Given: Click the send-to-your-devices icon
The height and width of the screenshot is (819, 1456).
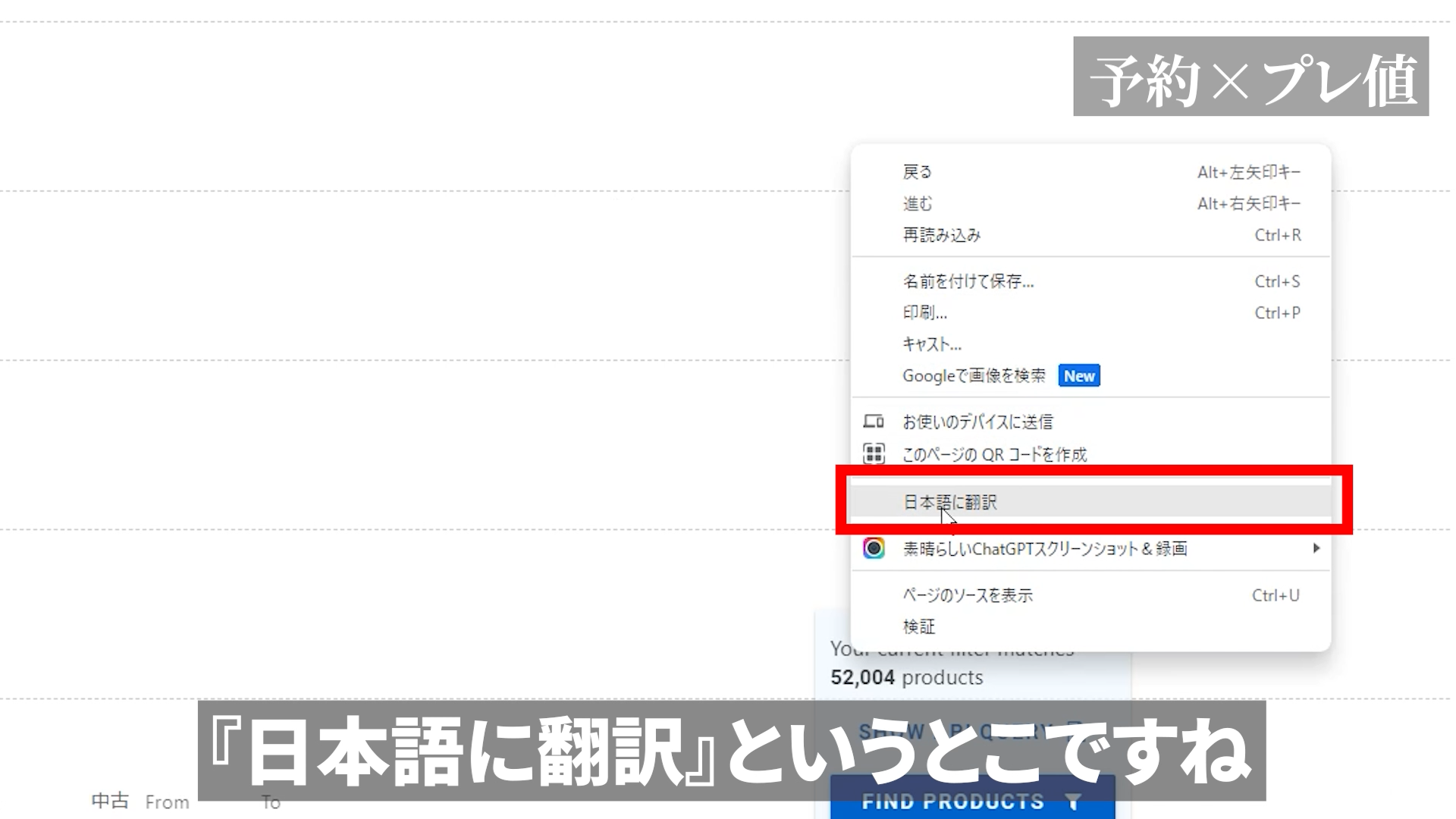Looking at the screenshot, I should 874,422.
